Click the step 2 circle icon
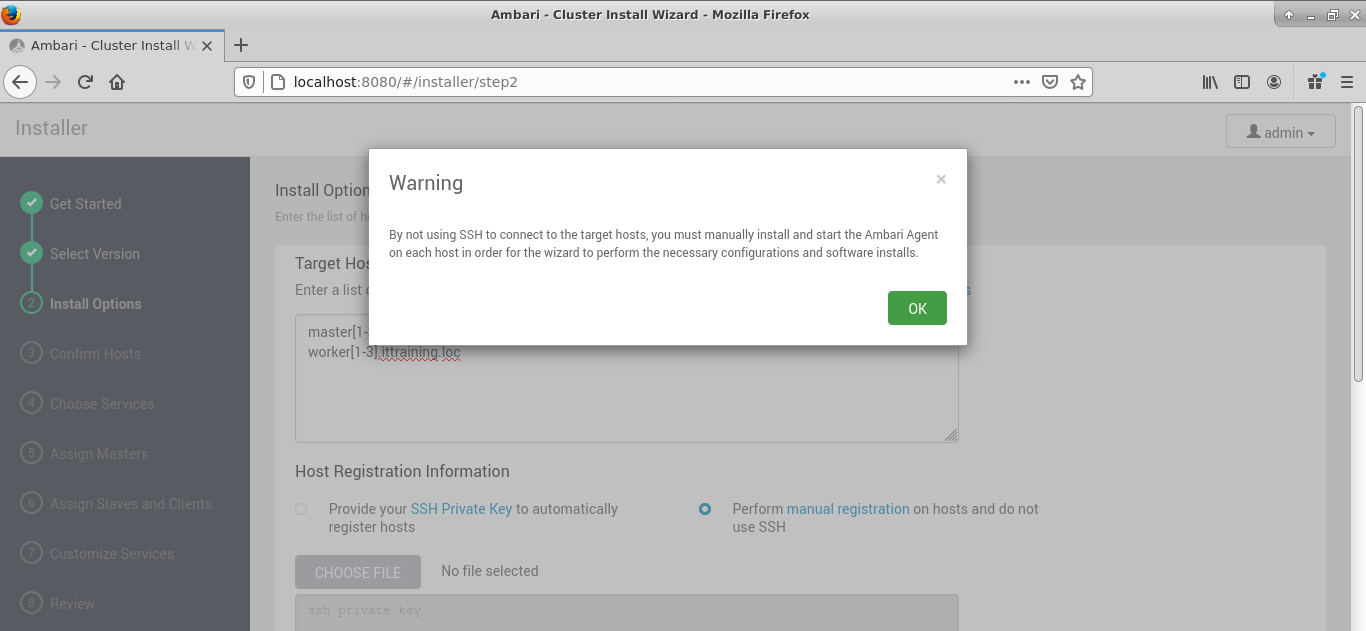The height and width of the screenshot is (631, 1366). 31,303
